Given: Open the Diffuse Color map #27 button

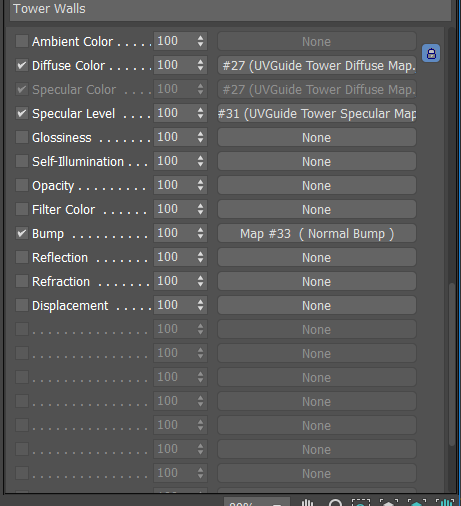Looking at the screenshot, I should click(x=317, y=65).
